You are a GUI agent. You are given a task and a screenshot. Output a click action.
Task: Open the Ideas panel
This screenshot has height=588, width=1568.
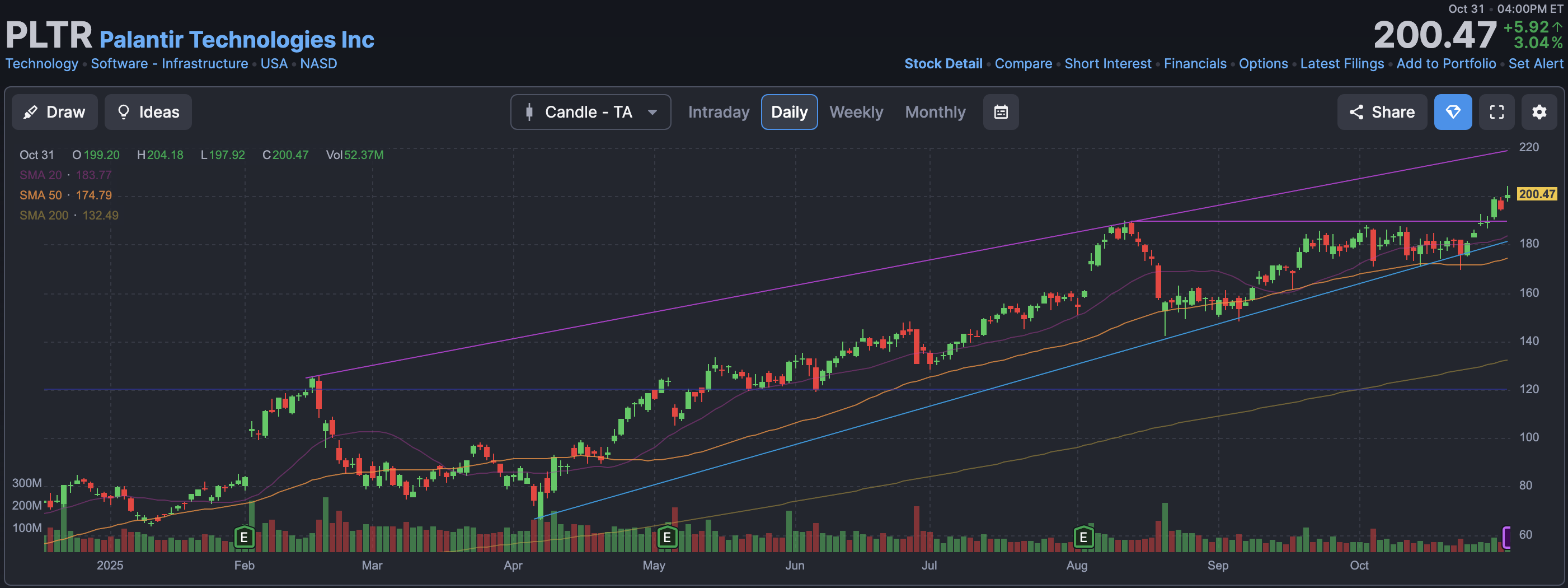click(148, 112)
